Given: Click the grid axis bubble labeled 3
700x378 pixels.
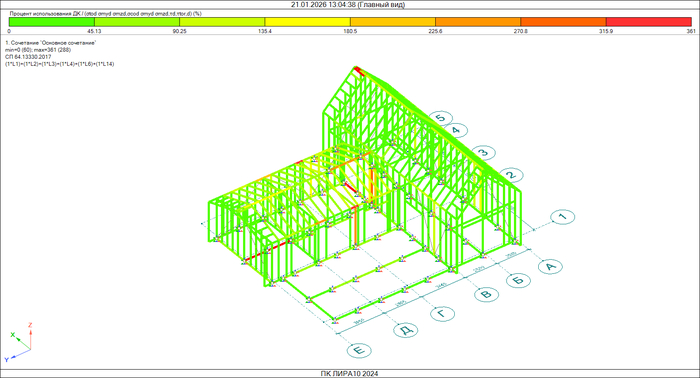Looking at the screenshot, I should [483, 153].
